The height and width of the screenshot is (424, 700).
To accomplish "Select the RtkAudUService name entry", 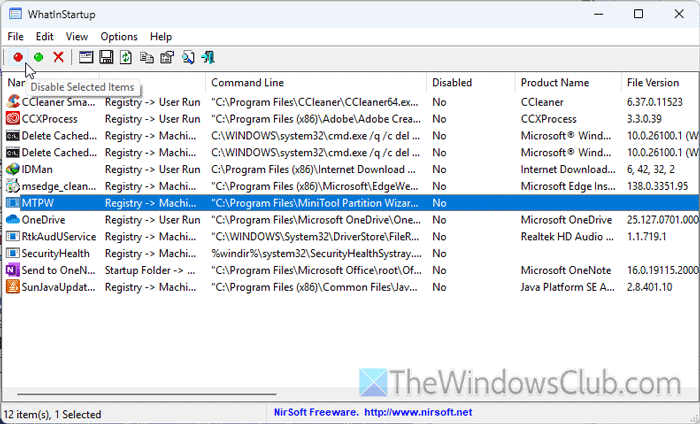I will 59,237.
